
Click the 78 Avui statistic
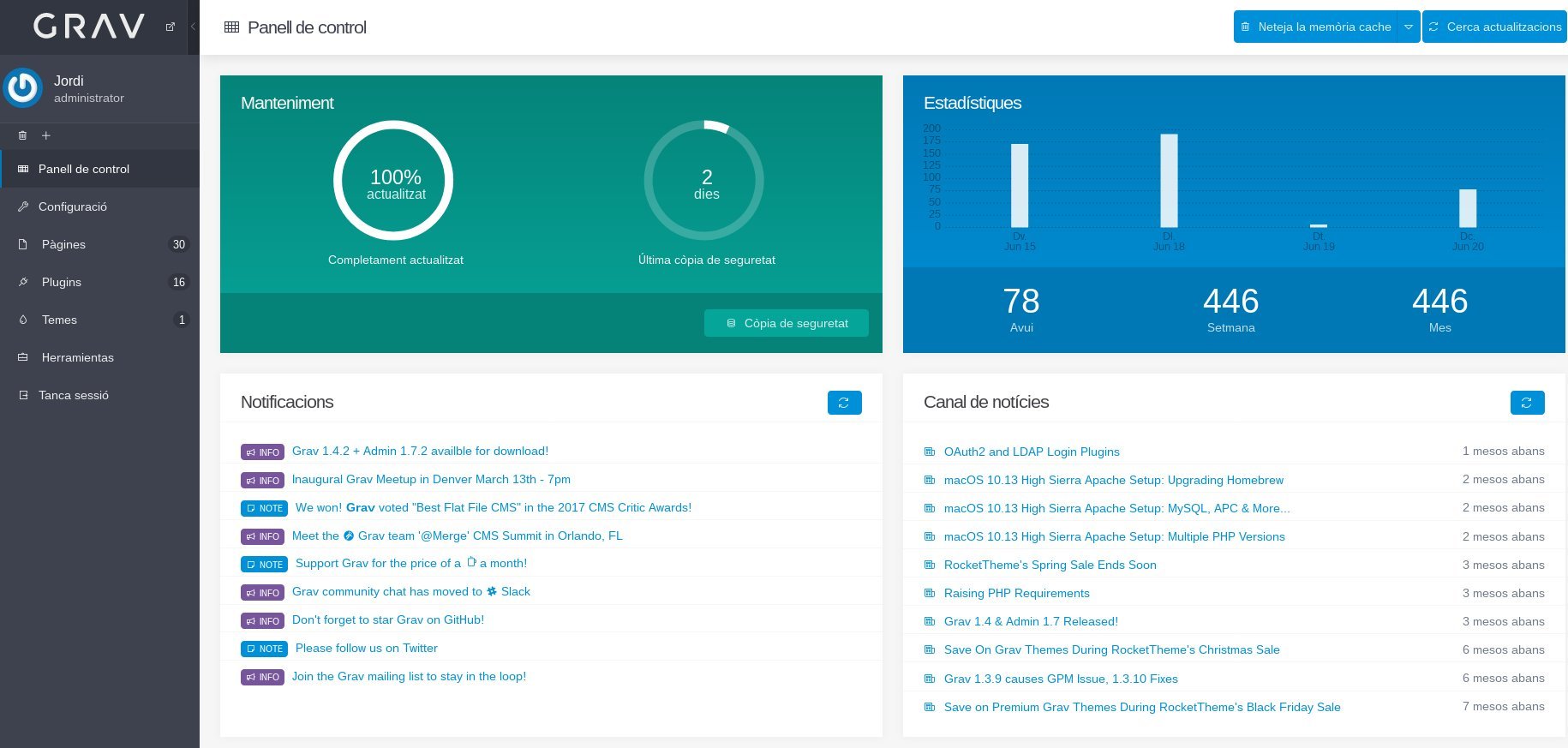(1021, 308)
